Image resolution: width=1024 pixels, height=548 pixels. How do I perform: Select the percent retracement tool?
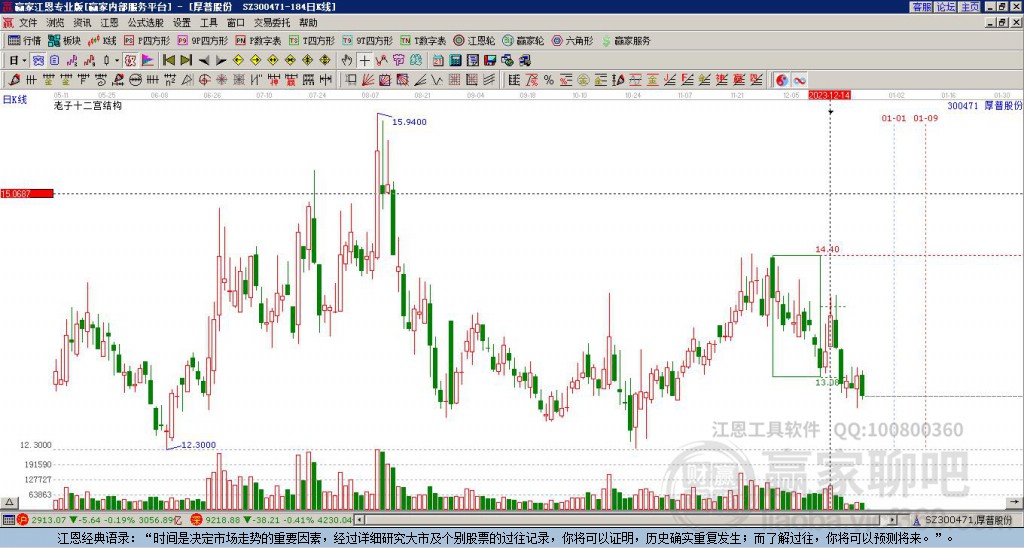pos(549,80)
